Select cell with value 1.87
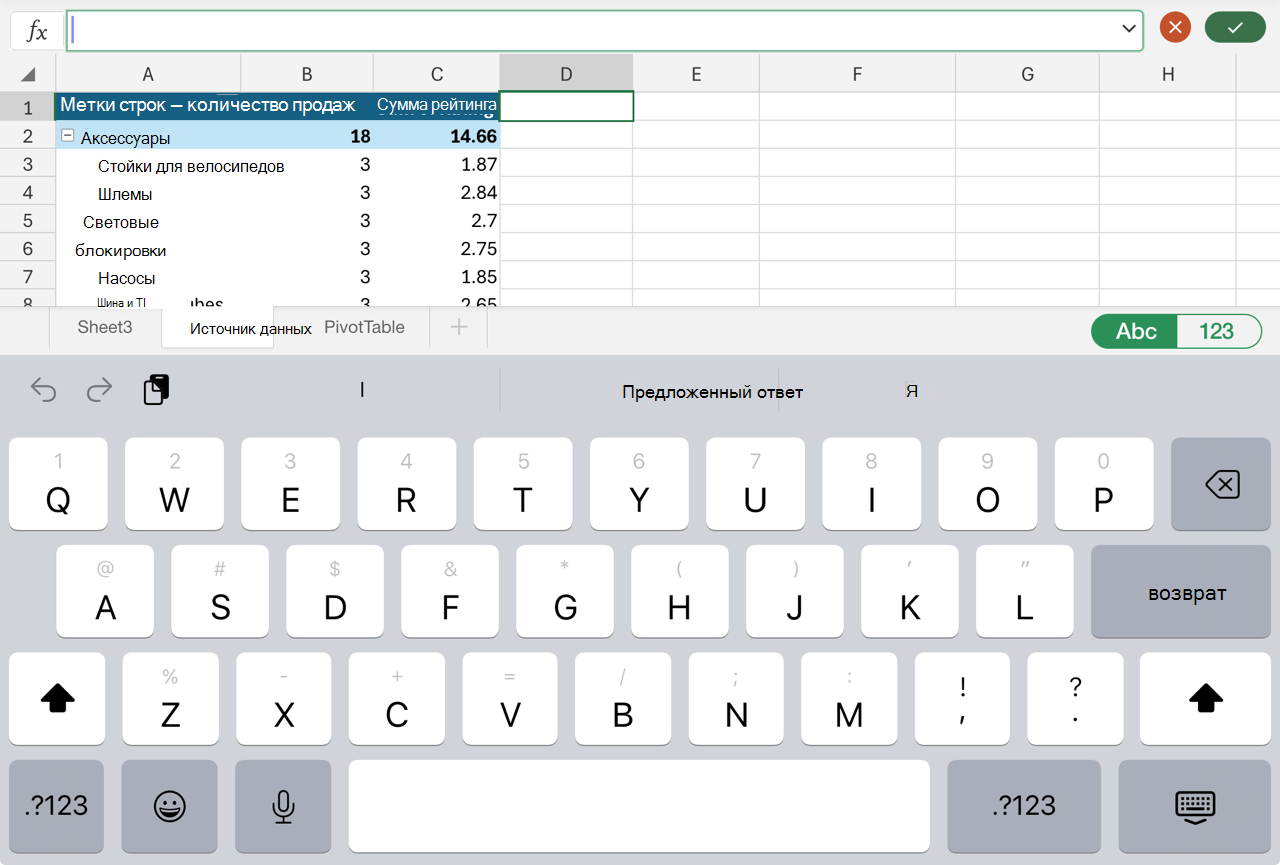This screenshot has height=865, width=1280. tap(436, 165)
